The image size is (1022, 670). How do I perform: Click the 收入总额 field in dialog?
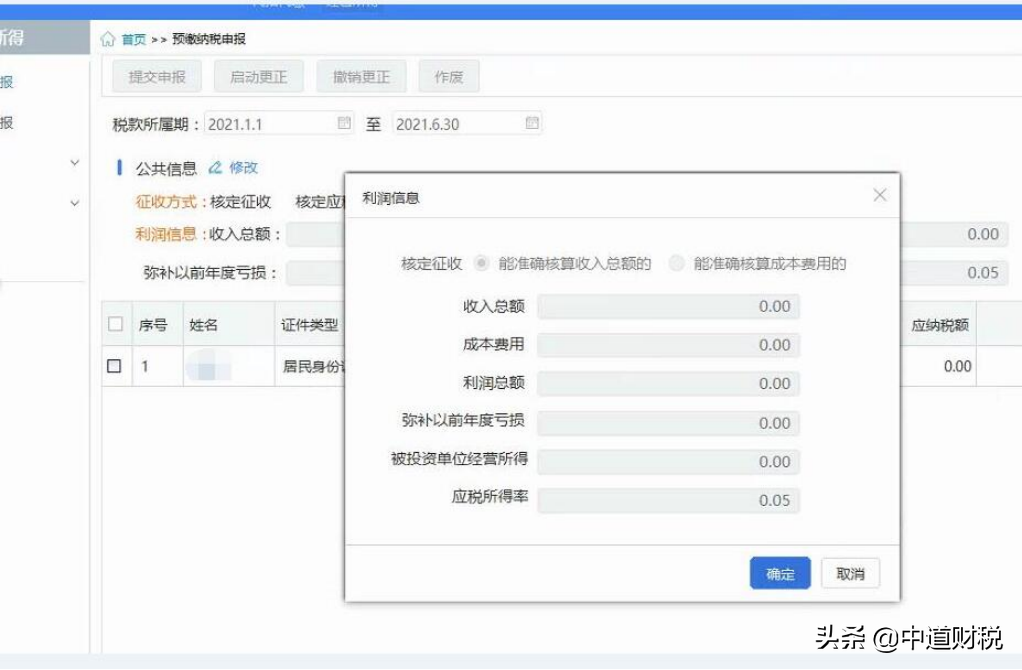tap(669, 306)
